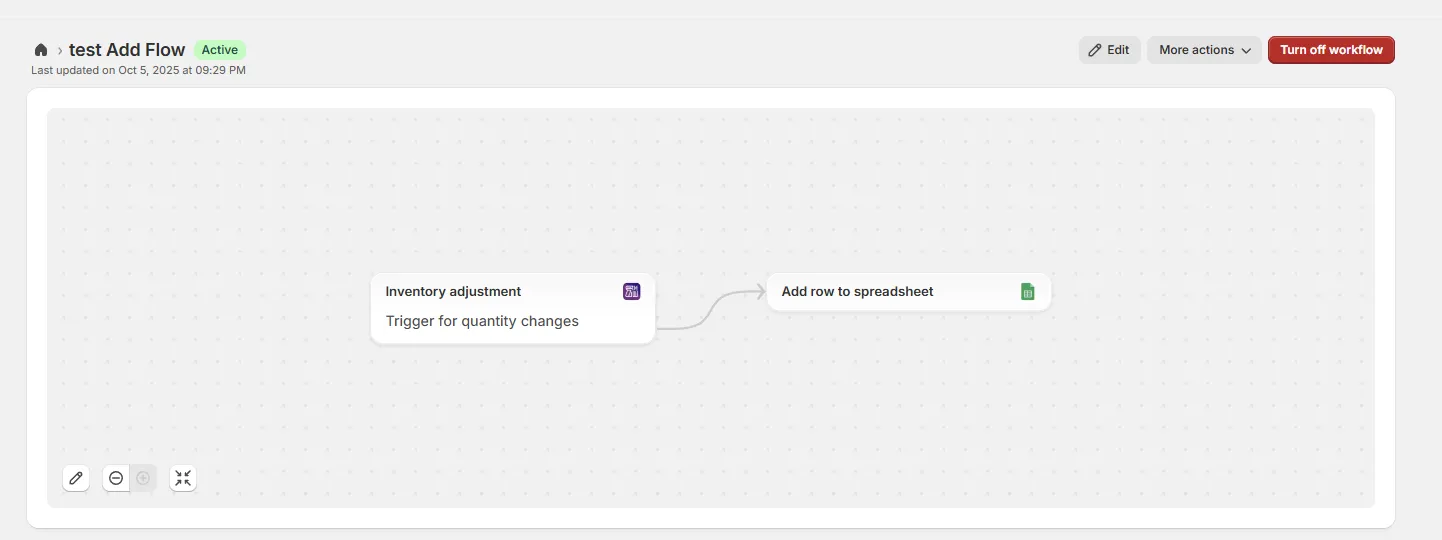Screen dimensions: 1442x540
Task: Fit the workflow to view
Action: [183, 478]
